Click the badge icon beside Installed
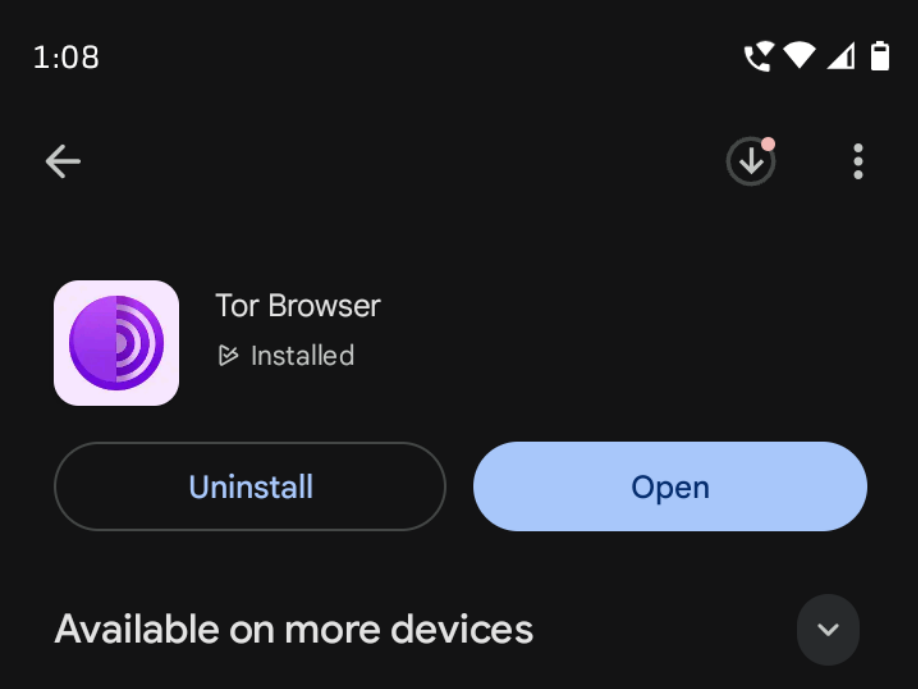The image size is (918, 689). coord(228,355)
